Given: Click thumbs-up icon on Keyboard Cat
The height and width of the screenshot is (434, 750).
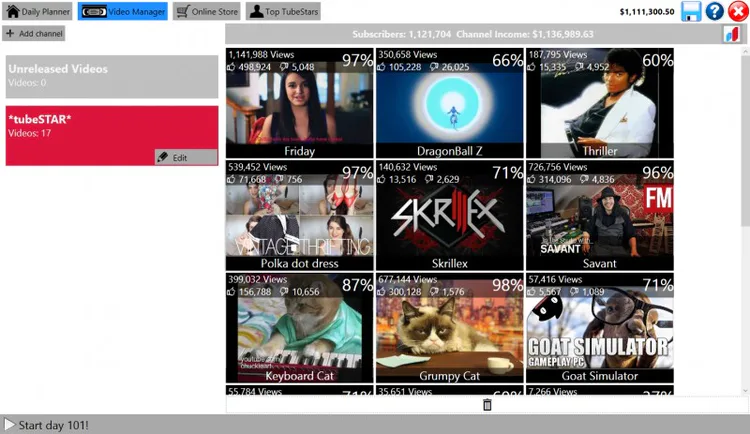Looking at the screenshot, I should pos(232,292).
